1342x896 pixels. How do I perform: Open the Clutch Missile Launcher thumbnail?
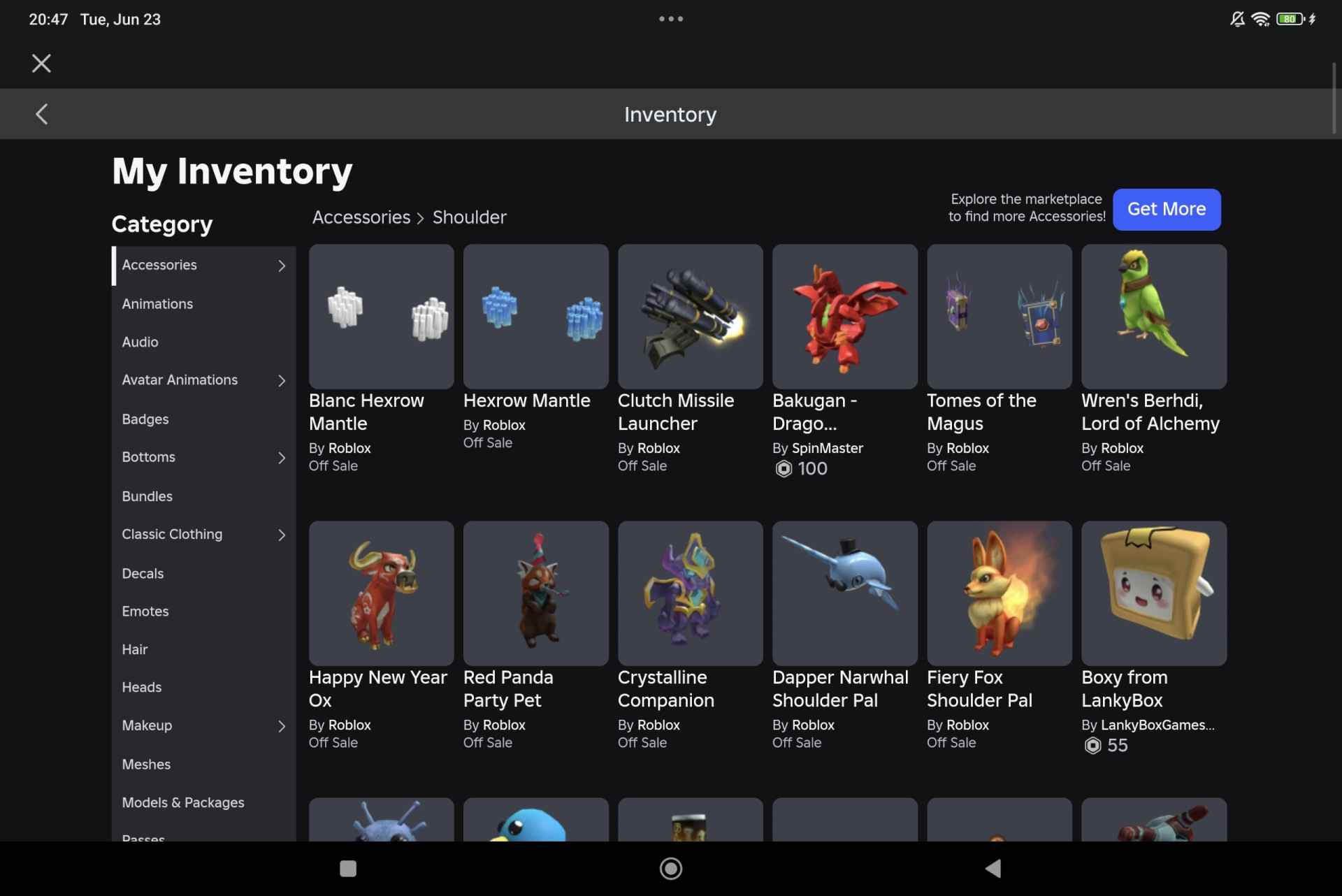[x=690, y=316]
